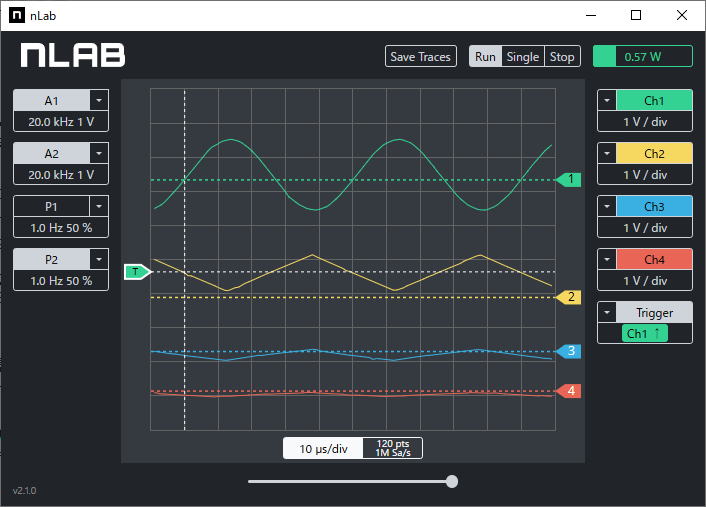Click the horizontal timebase slider handle
Screen dimensions: 706x507
[x=452, y=481]
